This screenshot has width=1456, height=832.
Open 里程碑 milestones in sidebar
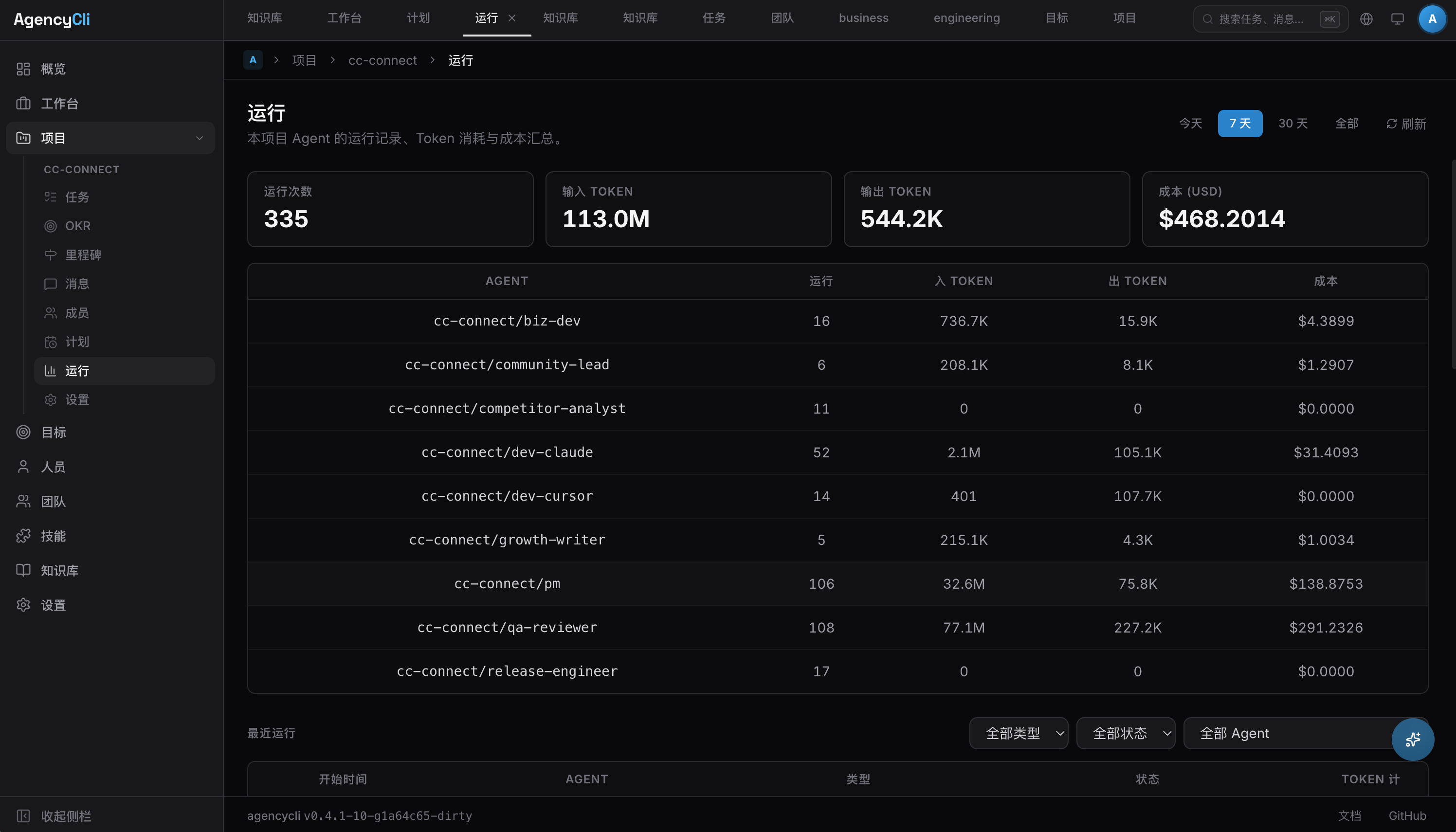[x=83, y=255]
